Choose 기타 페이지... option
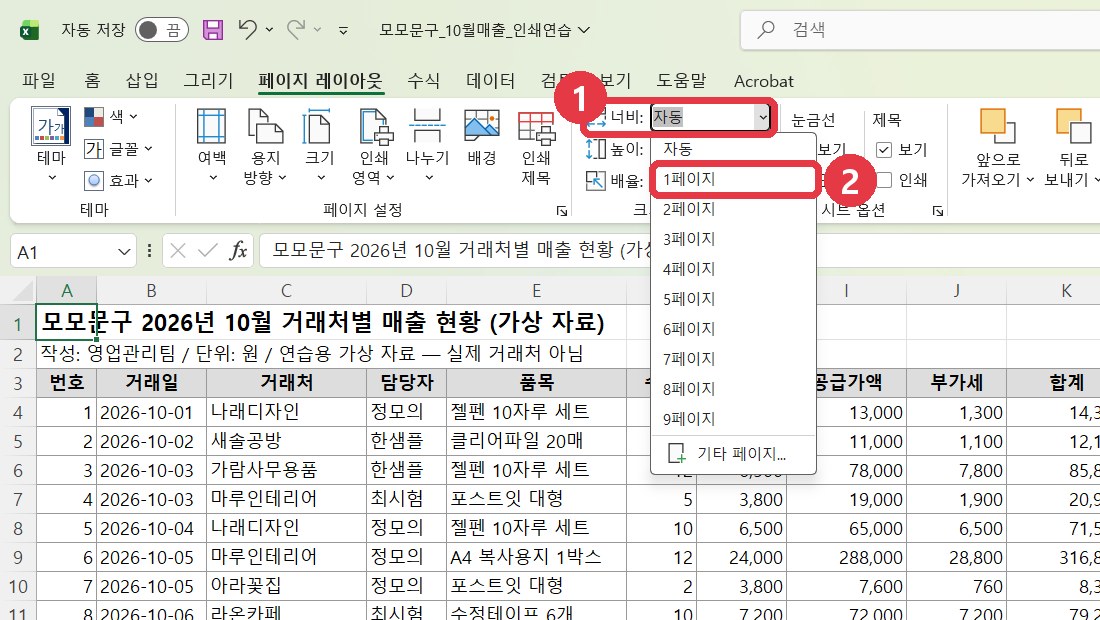The image size is (1100, 620). (733, 454)
